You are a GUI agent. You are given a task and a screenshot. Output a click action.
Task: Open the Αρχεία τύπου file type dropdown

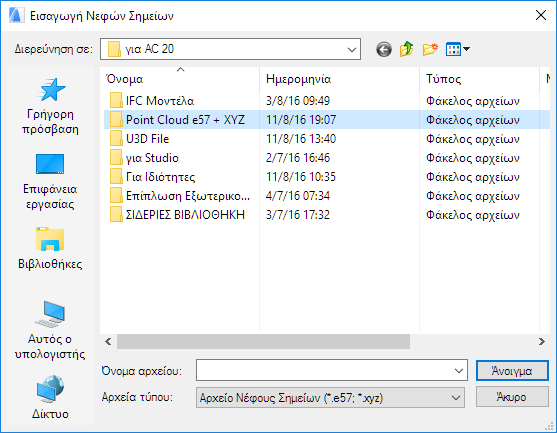click(330, 397)
